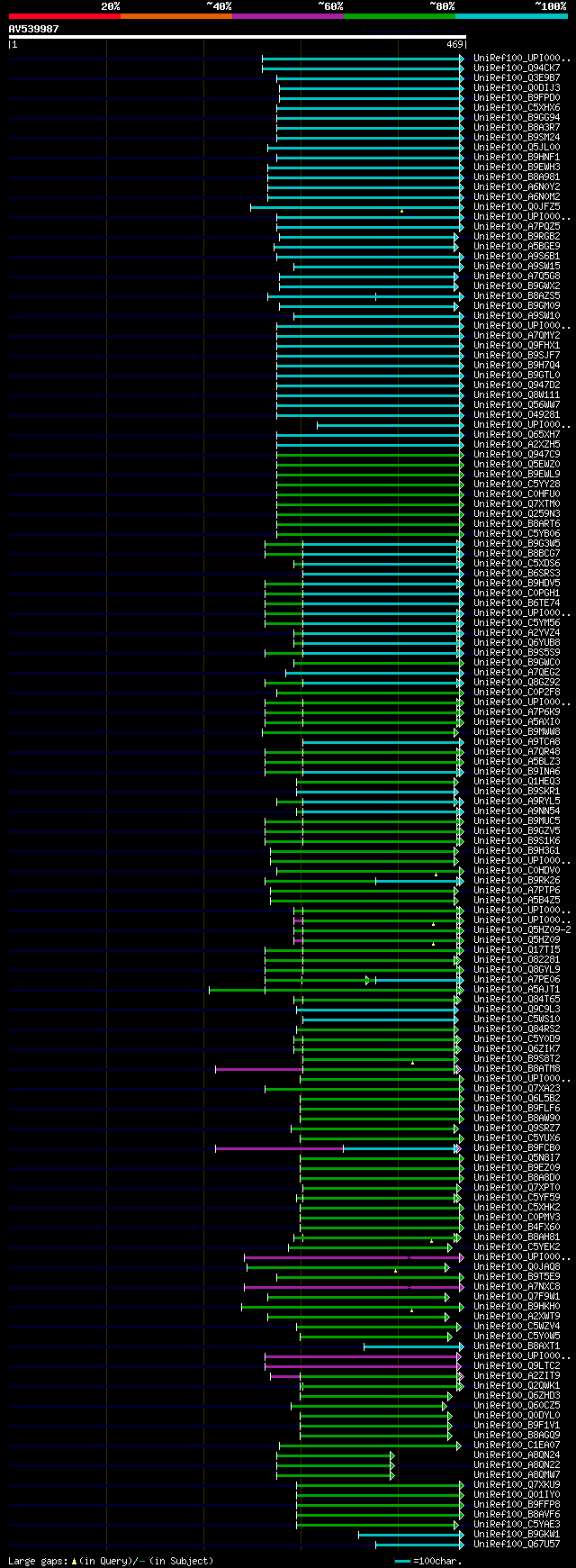Select hit label UniRef100_Q9LTC2

point(517,1366)
